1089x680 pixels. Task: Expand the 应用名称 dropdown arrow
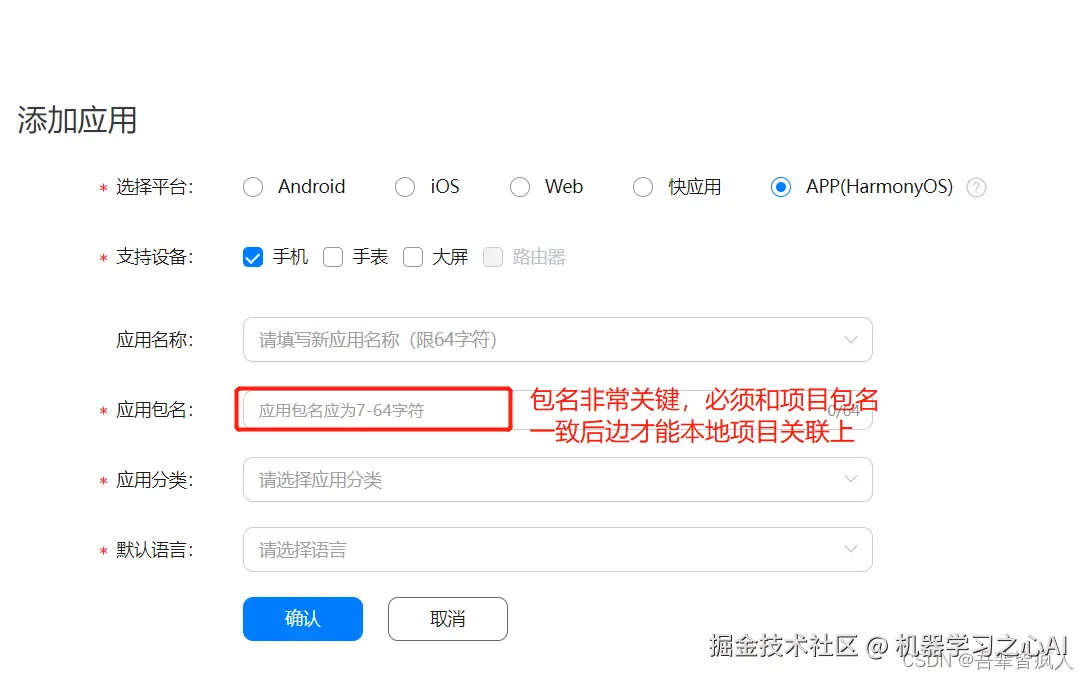(851, 340)
